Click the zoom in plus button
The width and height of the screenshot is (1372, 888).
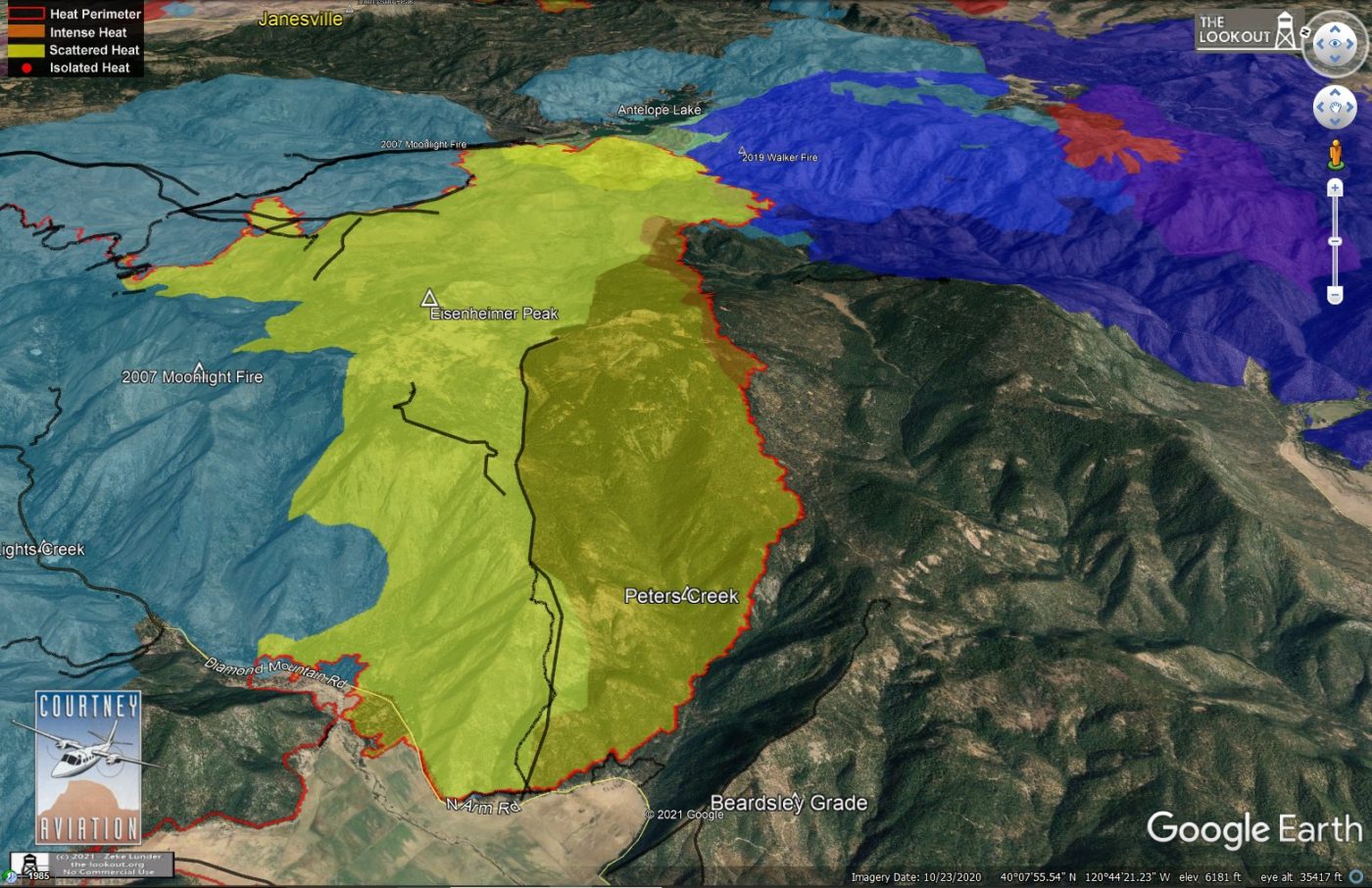pos(1335,188)
